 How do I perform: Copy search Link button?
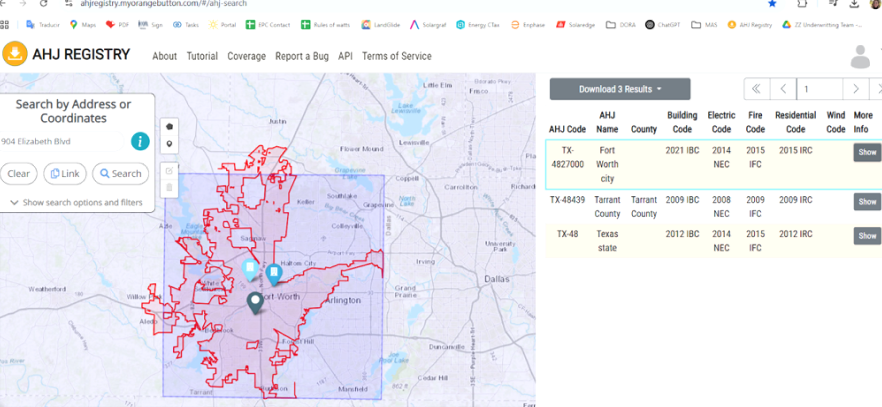65,174
